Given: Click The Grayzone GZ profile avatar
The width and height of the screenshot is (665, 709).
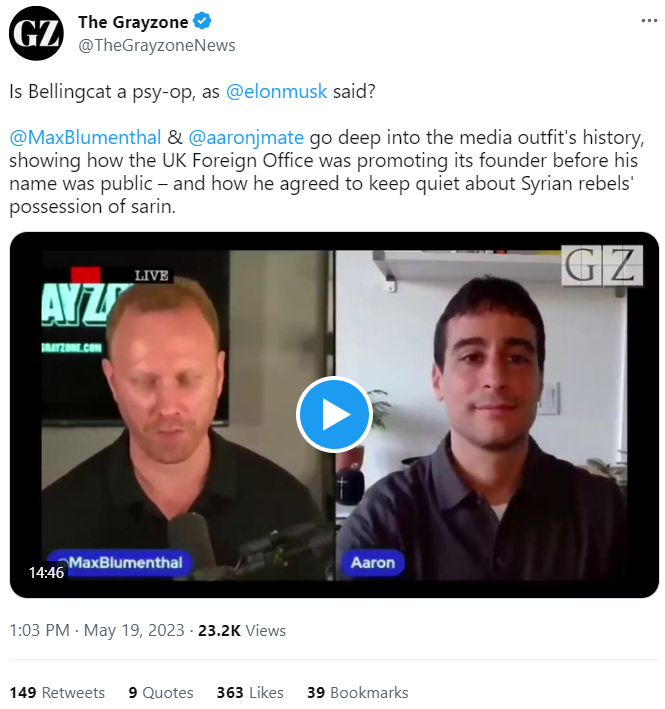Looking at the screenshot, I should tap(36, 35).
